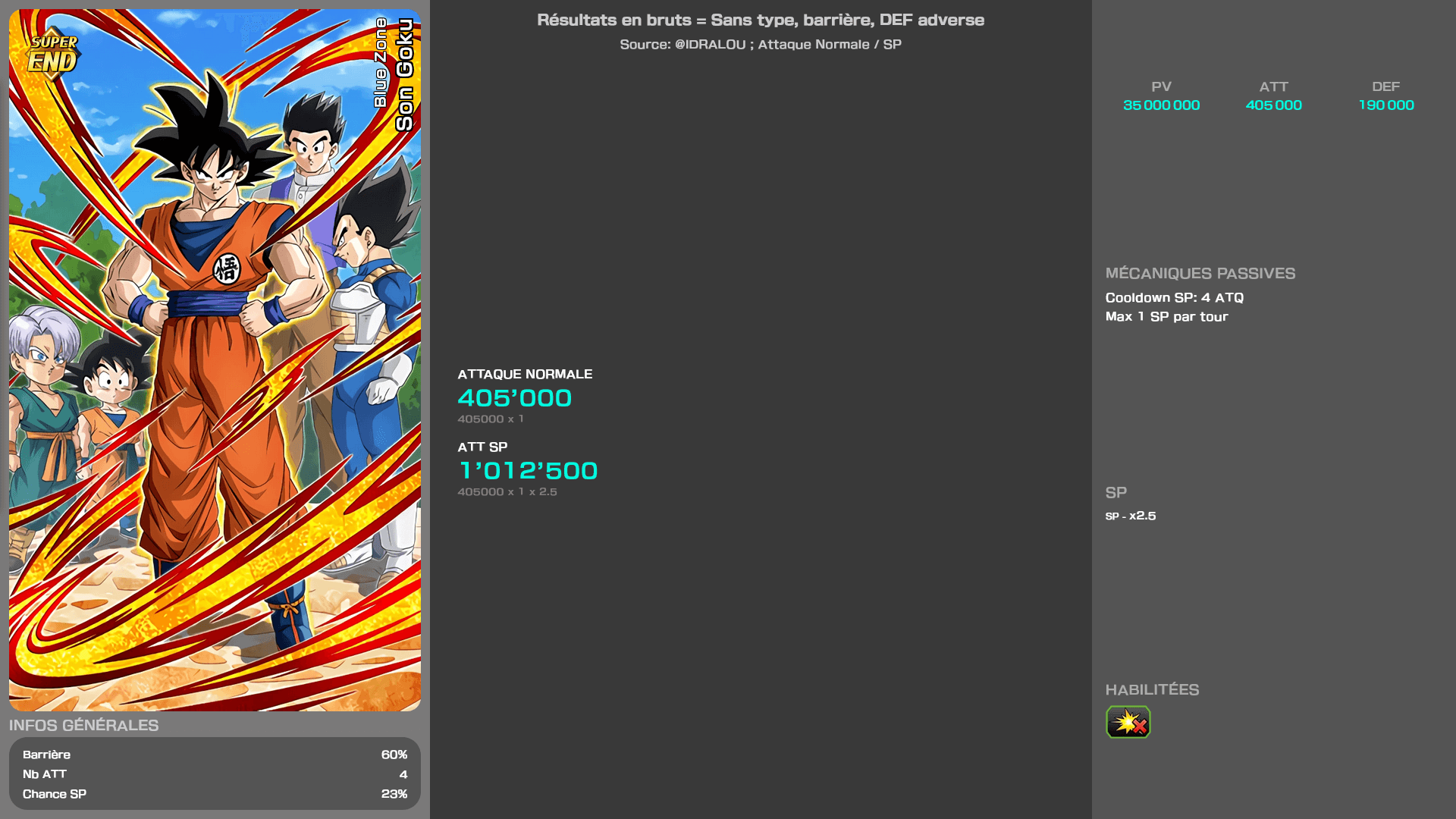
Task: Click the ATT SP result 1'012'500
Action: [528, 471]
